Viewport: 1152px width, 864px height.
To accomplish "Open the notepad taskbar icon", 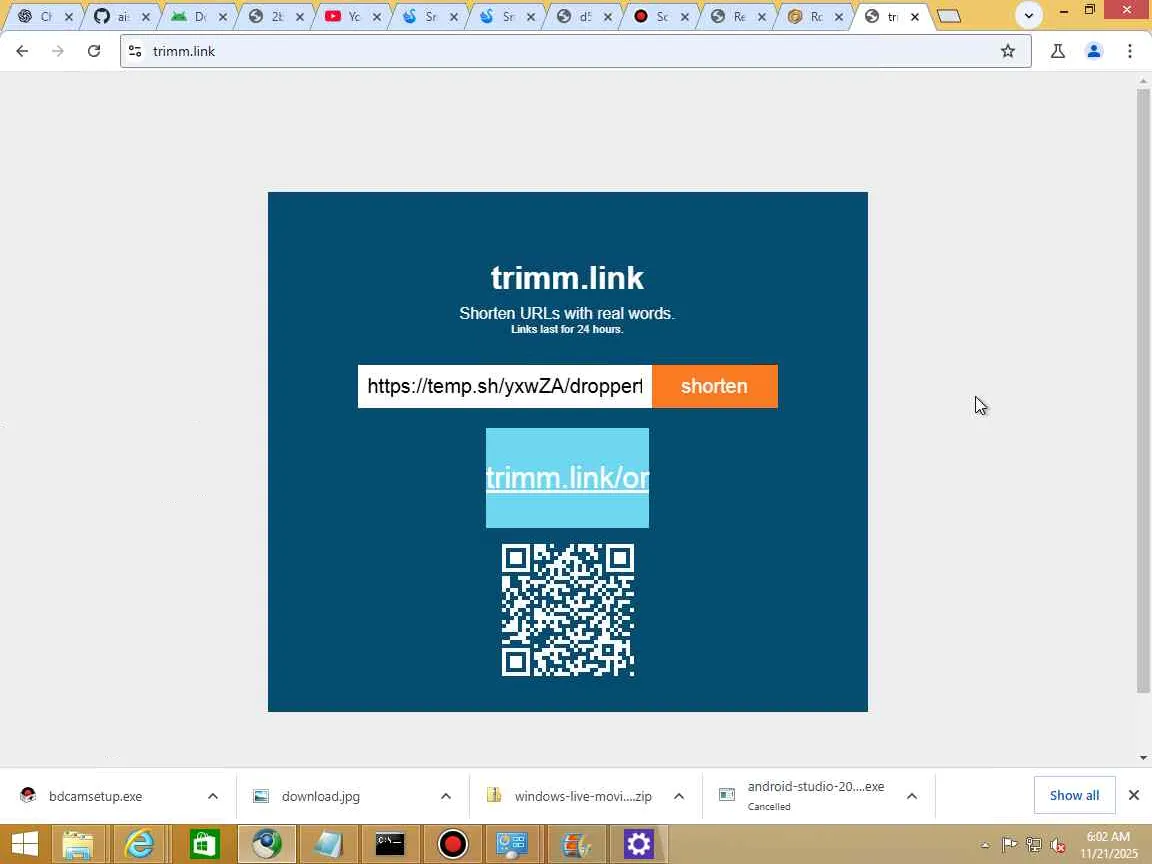I will pyautogui.click(x=328, y=845).
